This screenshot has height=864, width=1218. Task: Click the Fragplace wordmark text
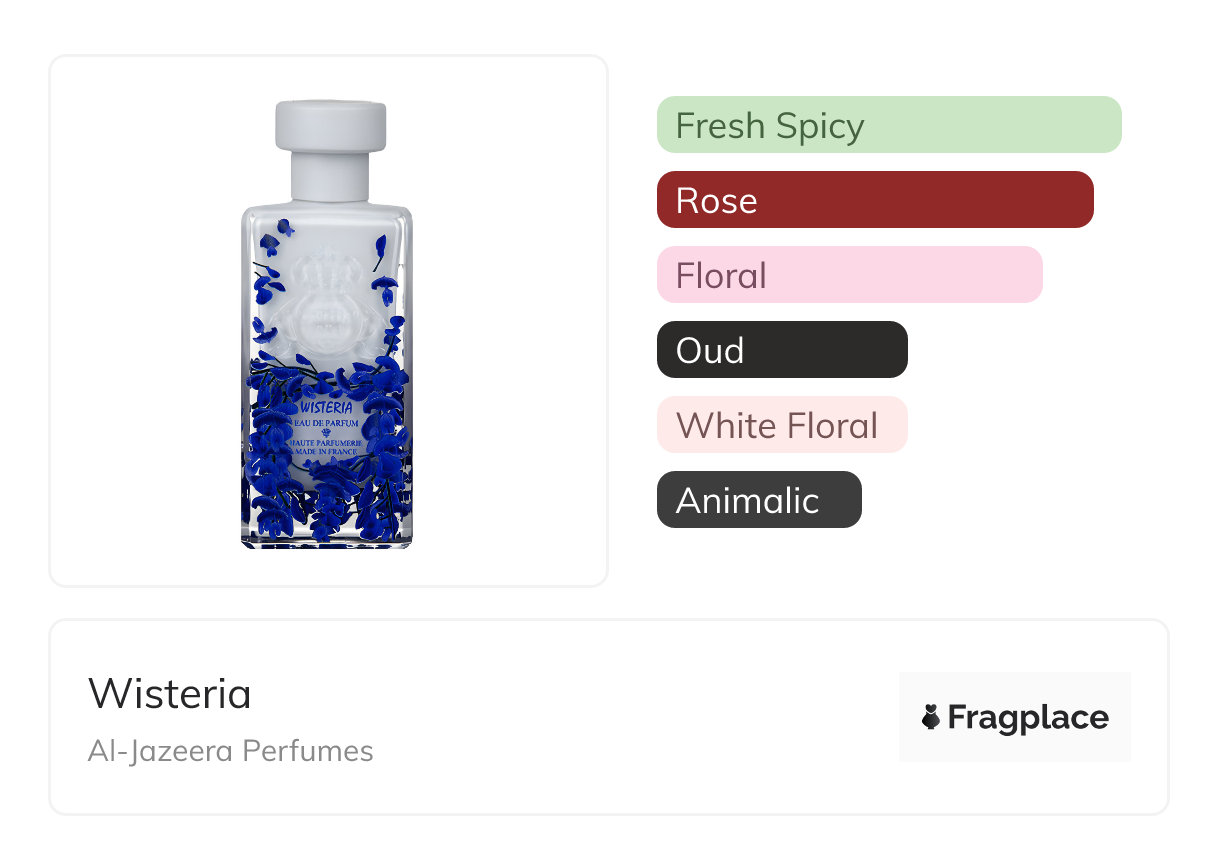(x=1028, y=717)
